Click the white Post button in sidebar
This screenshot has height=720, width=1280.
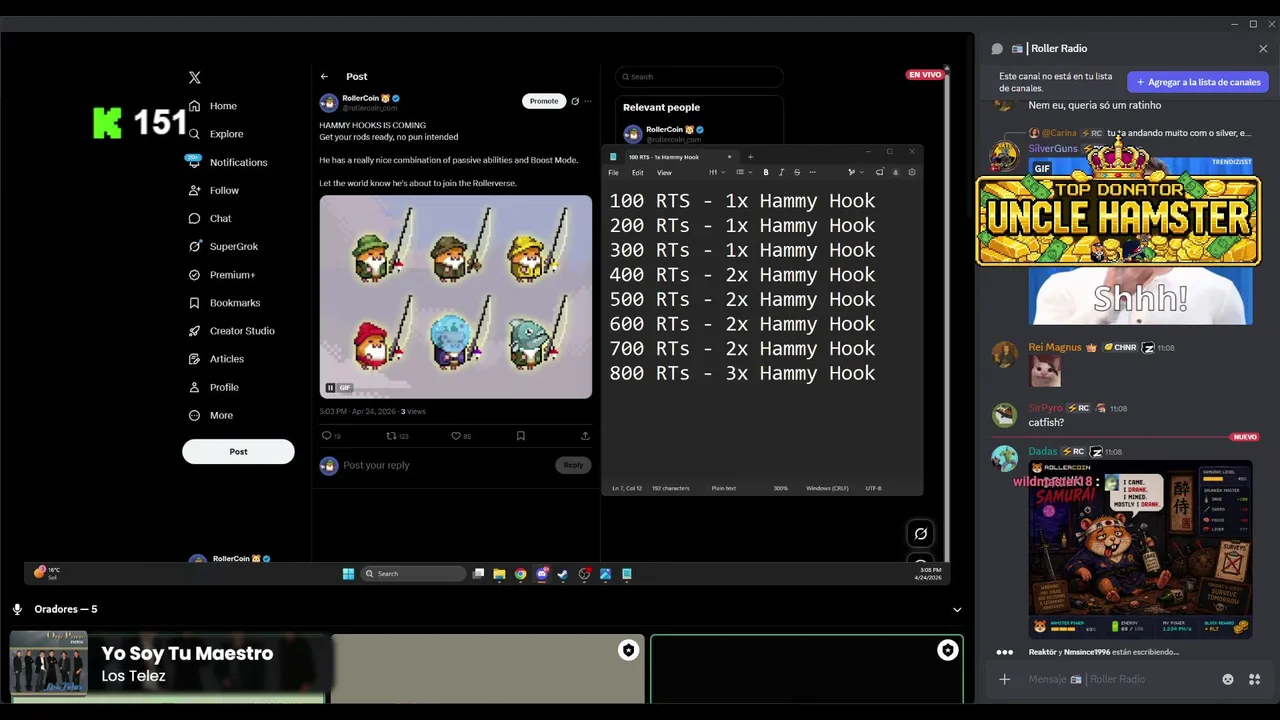tap(238, 451)
